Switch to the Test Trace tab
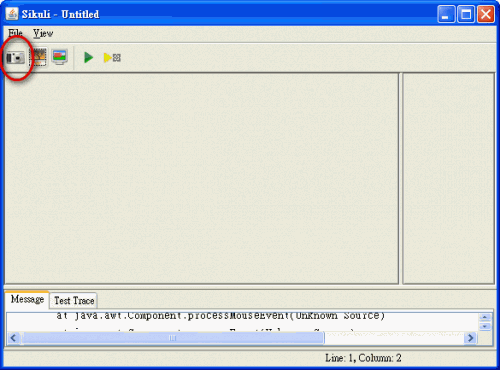The height and width of the screenshot is (370, 500). click(x=74, y=301)
